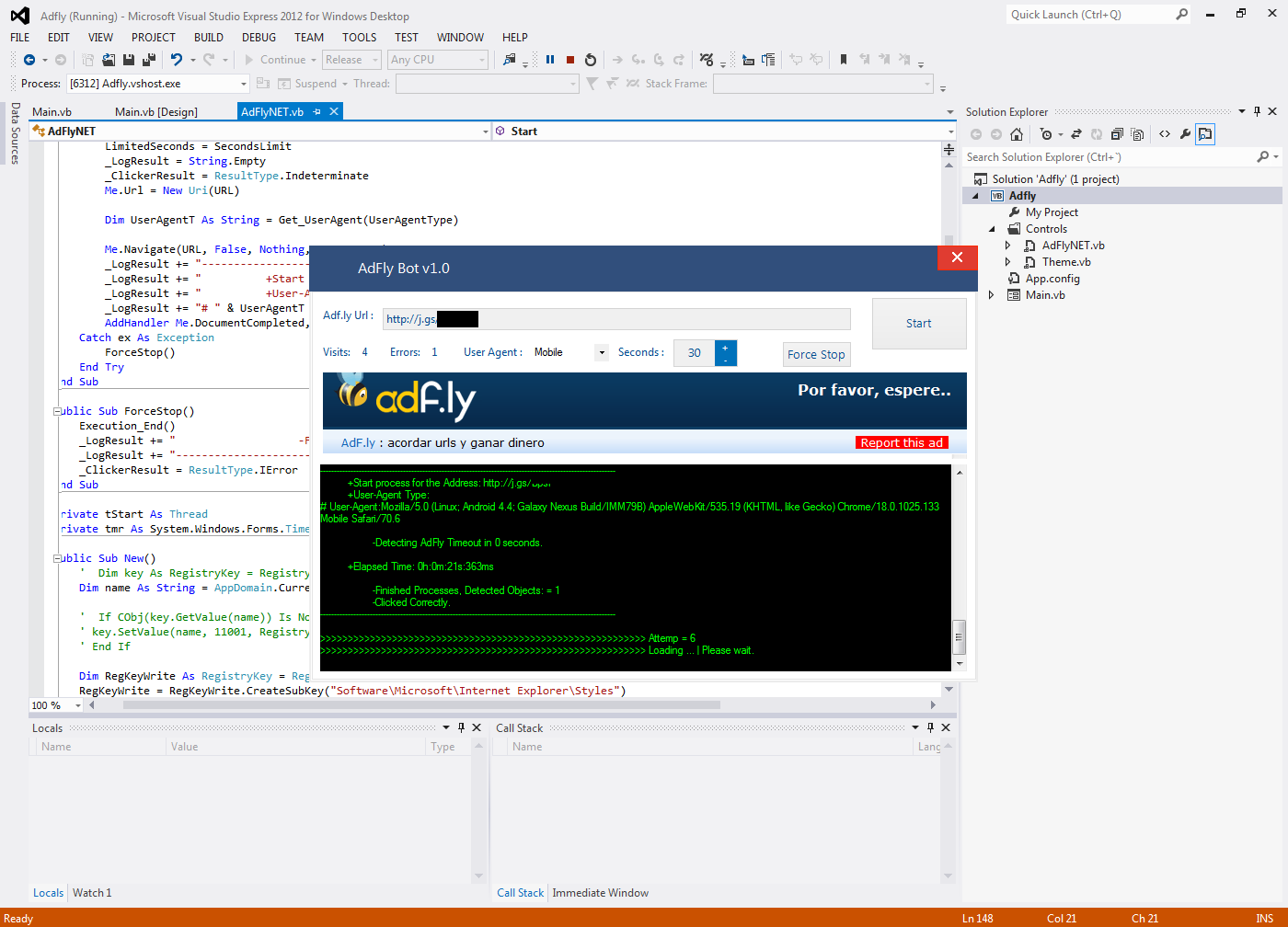1288x927 pixels.
Task: Open the DEBUG menu
Action: pos(259,38)
